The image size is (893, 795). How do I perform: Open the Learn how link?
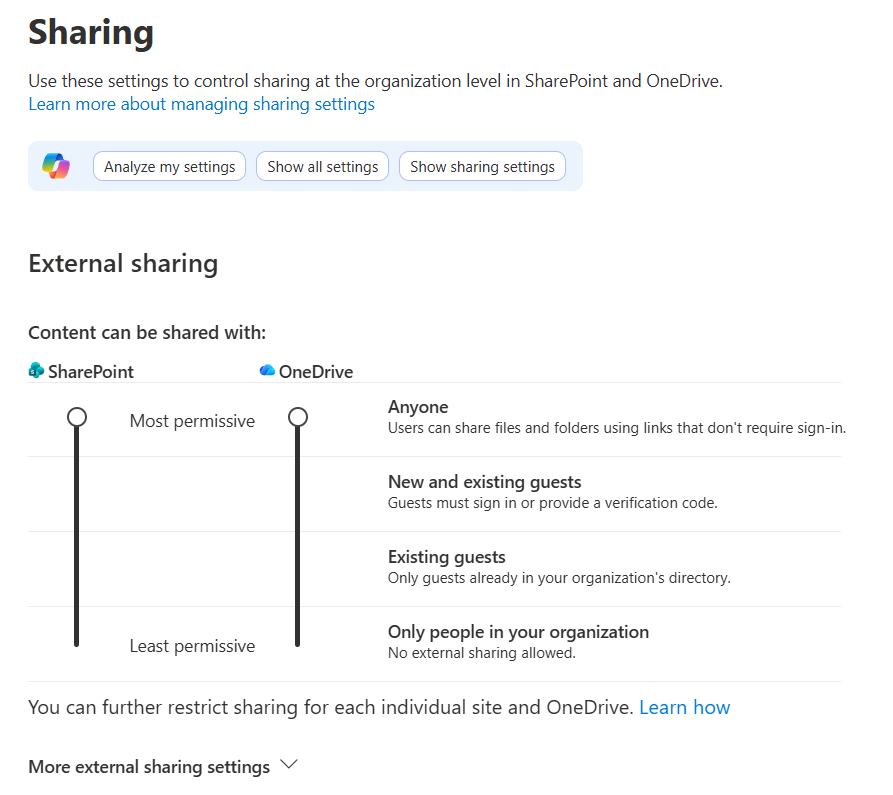click(685, 707)
